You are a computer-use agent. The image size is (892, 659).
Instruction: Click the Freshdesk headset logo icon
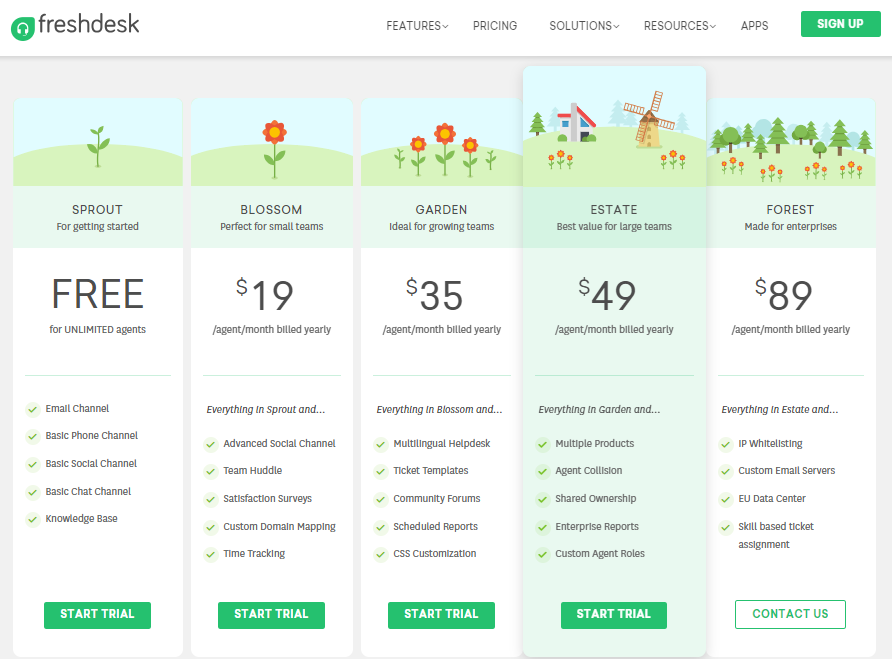23,28
